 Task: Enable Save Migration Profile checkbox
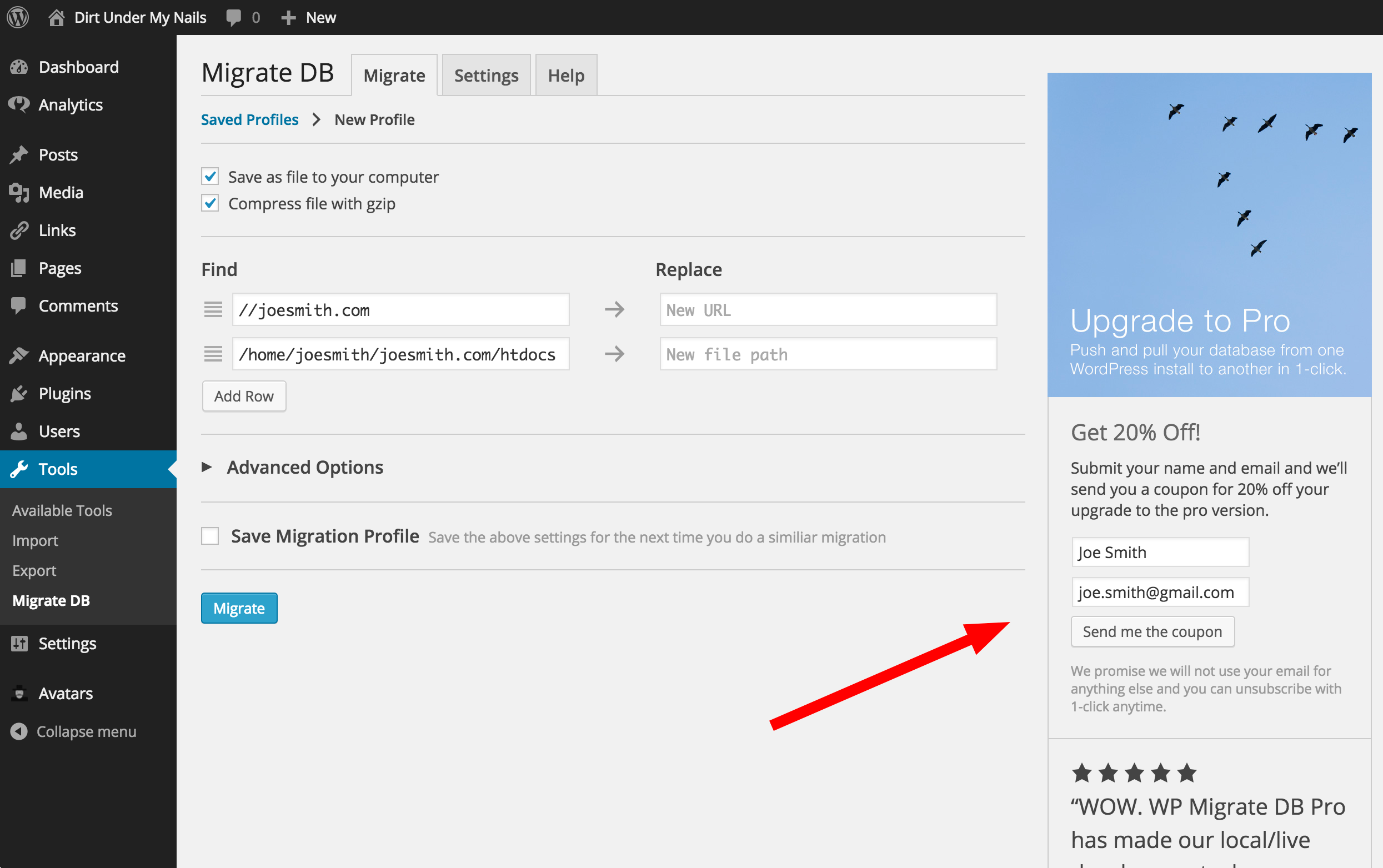coord(210,535)
